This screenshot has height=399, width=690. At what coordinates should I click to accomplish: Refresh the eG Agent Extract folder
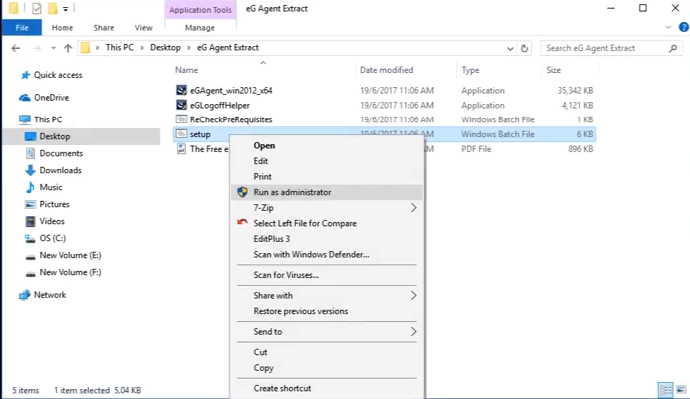(x=524, y=48)
